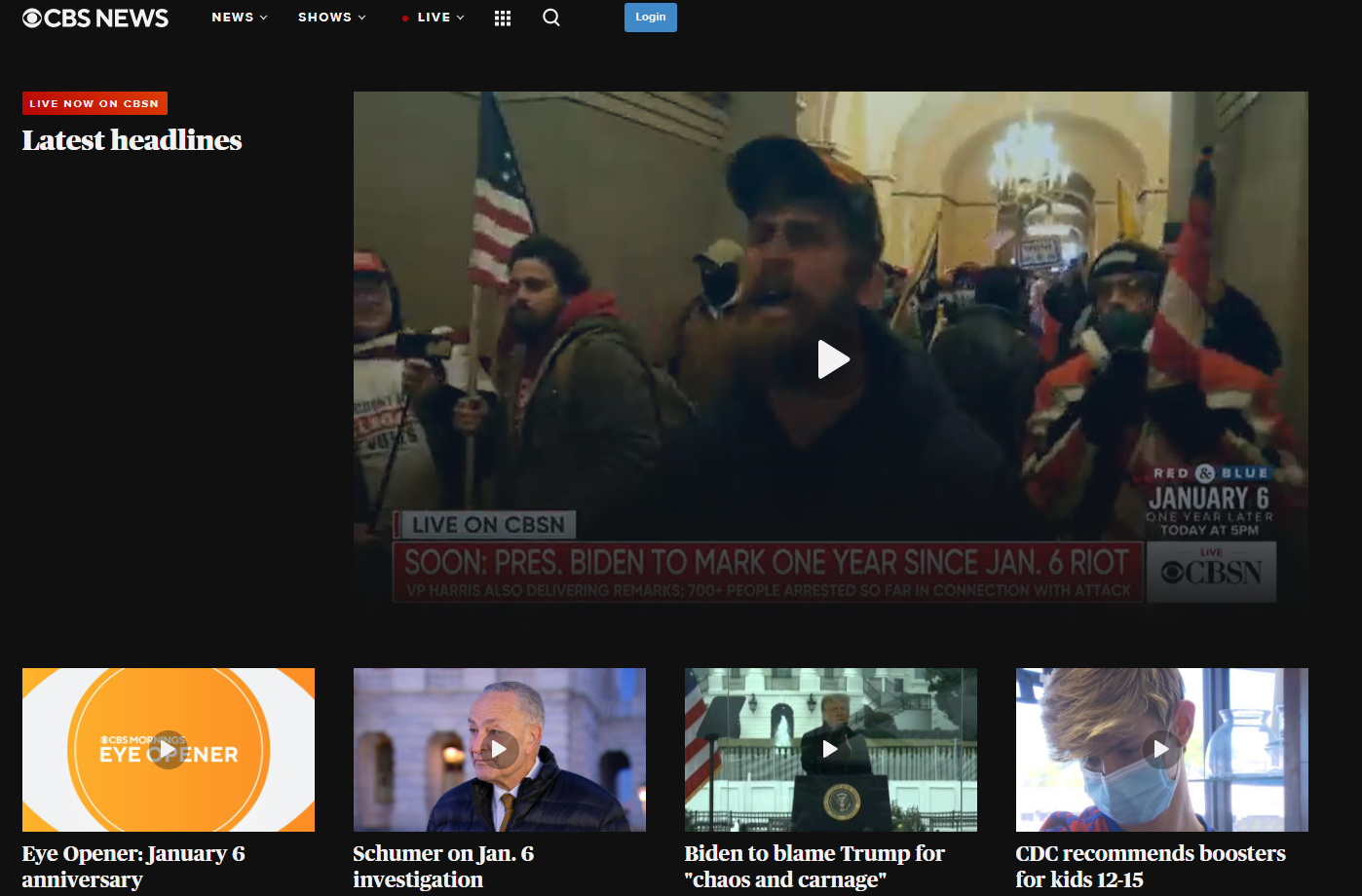Click the Live Now on CBSN badge
This screenshot has width=1362, height=896.
95,103
